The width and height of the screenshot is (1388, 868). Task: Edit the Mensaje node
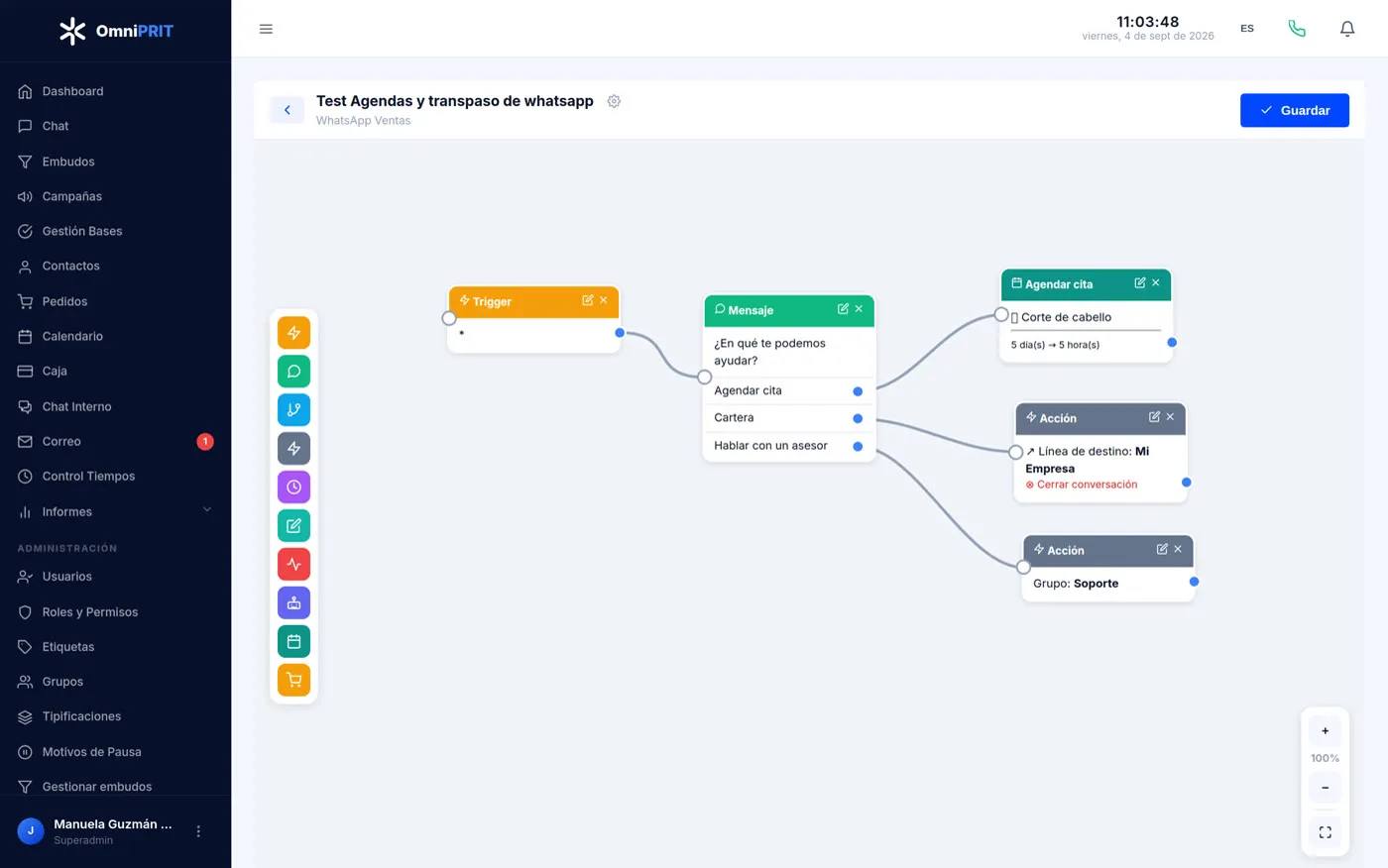(x=843, y=309)
